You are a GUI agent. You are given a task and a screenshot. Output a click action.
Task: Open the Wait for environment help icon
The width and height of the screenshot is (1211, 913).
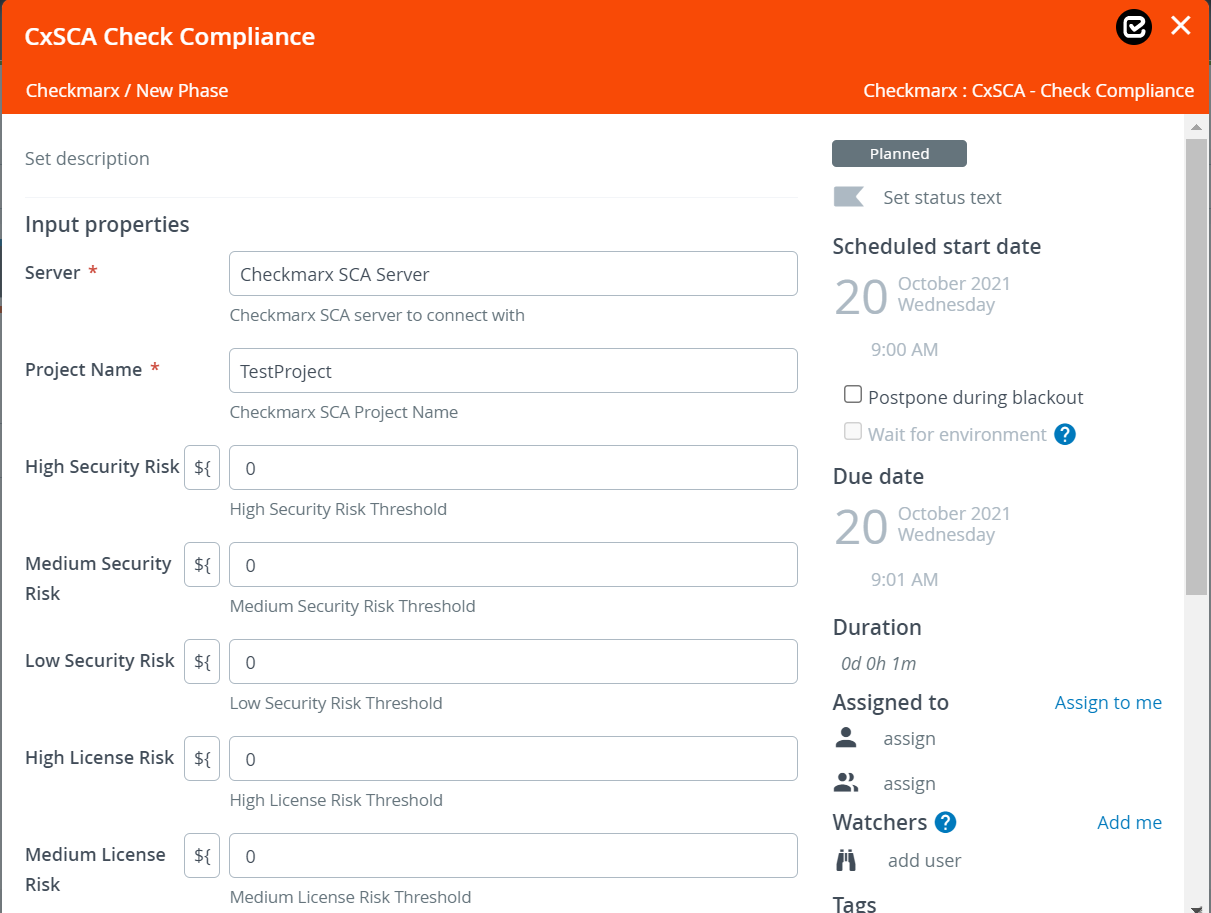[x=1065, y=434]
